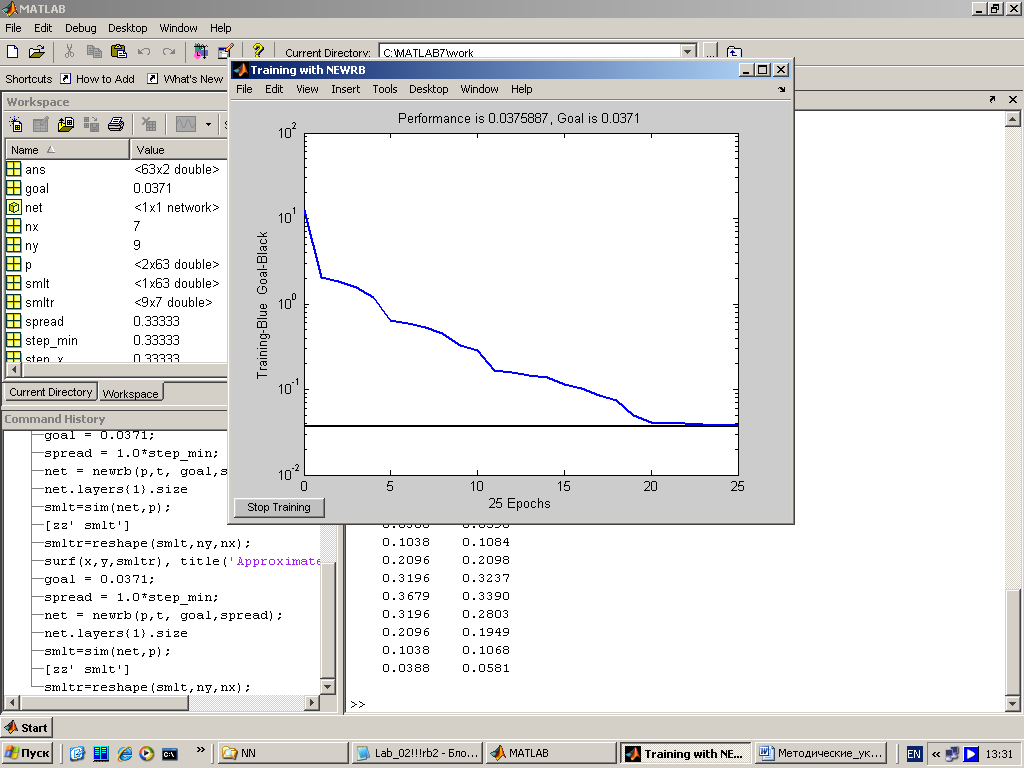Screen dimensions: 1024x768
Task: Open How to Add shortcut
Action: tap(97, 79)
